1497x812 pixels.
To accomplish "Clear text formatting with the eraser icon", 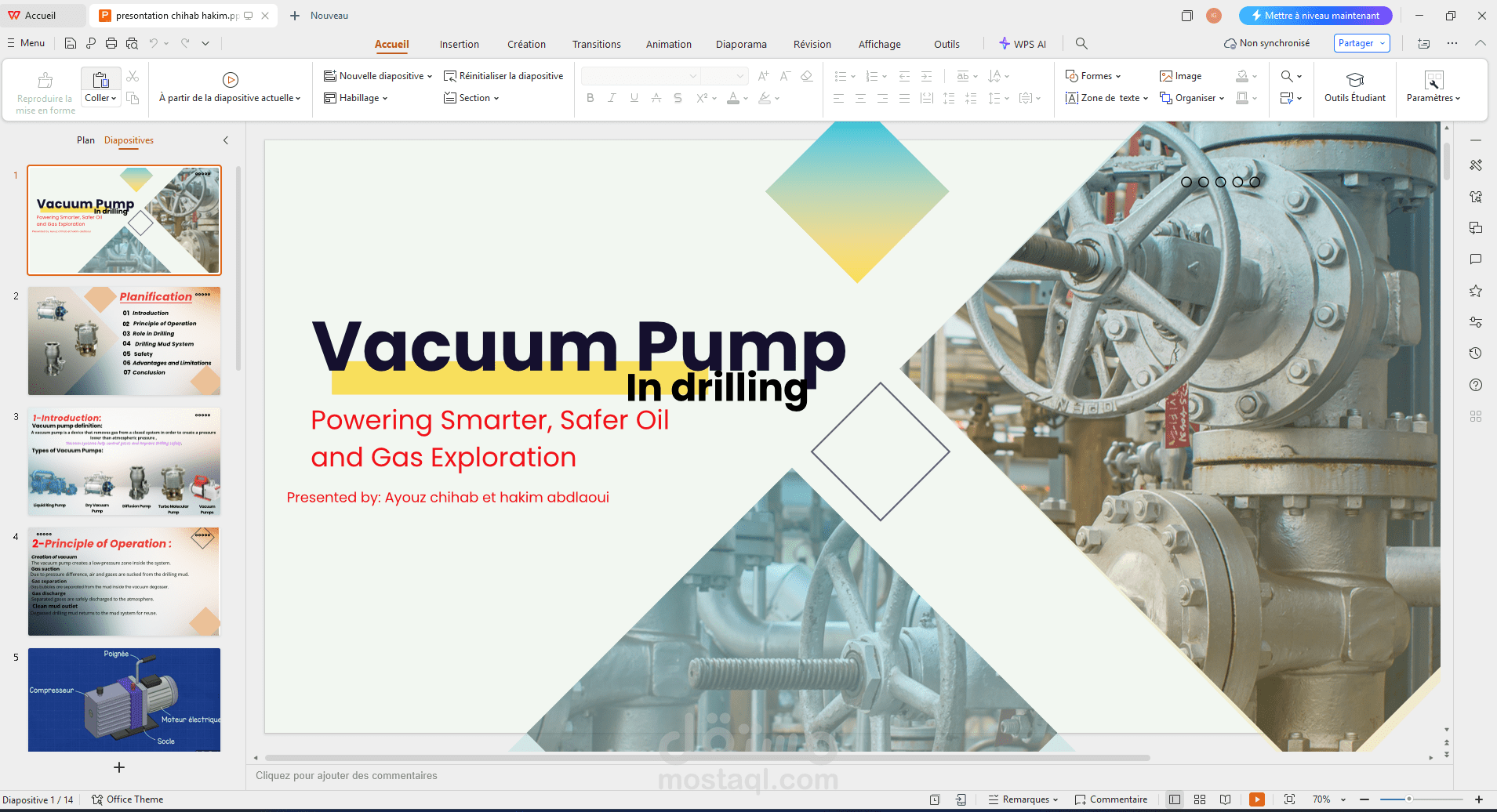I will point(807,76).
